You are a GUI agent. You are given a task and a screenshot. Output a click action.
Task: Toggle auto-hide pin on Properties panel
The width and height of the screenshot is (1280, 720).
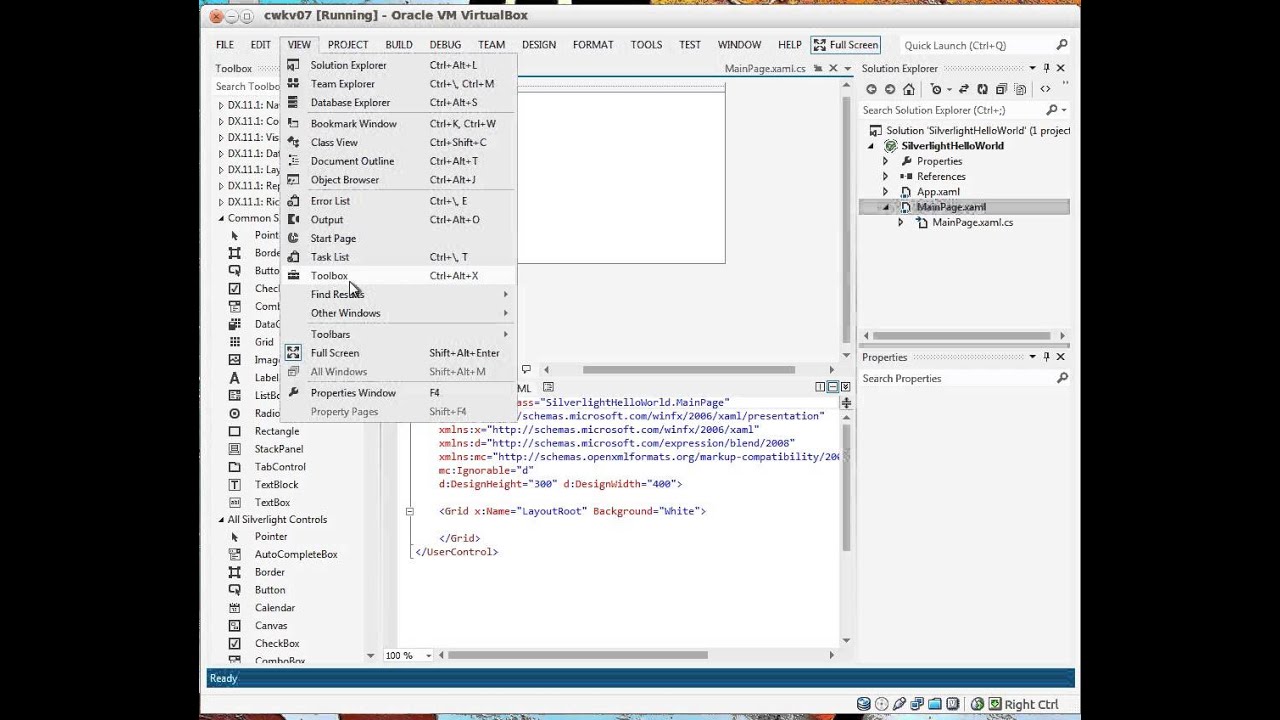click(1047, 357)
